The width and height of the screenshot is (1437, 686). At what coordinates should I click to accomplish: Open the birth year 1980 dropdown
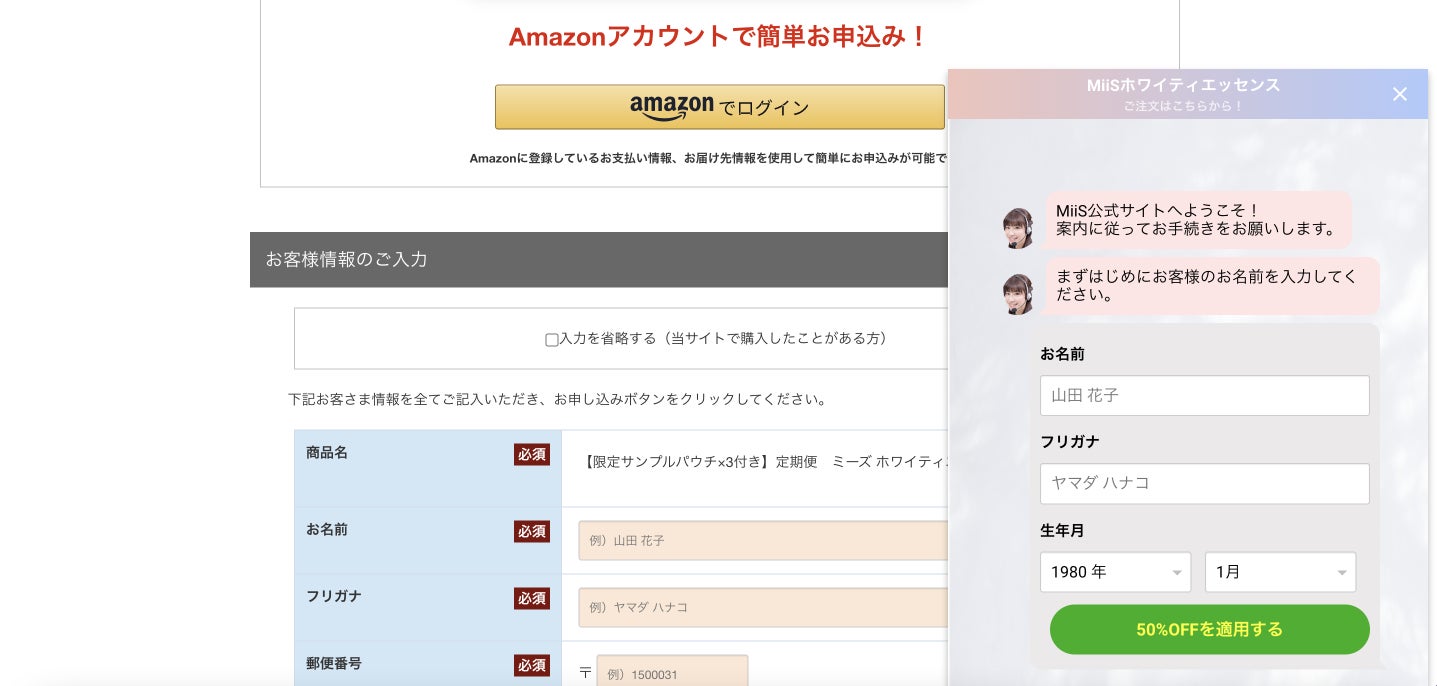tap(1115, 572)
